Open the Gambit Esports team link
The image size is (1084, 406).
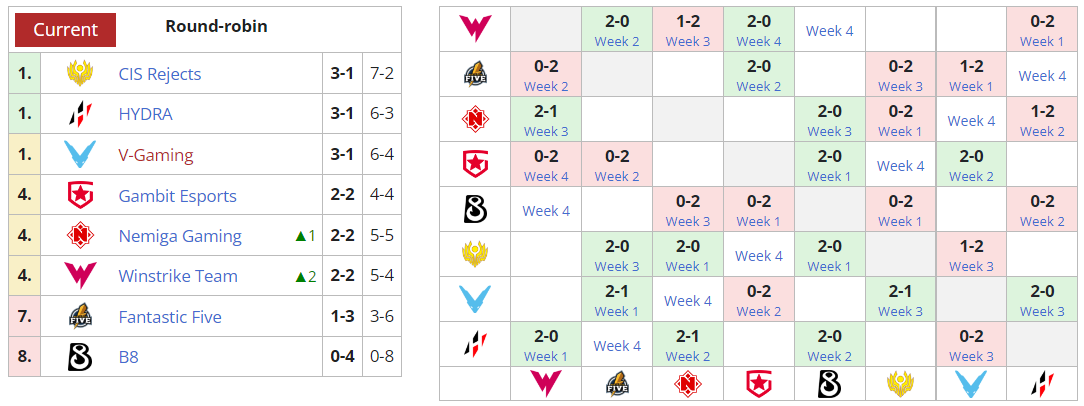click(x=177, y=196)
